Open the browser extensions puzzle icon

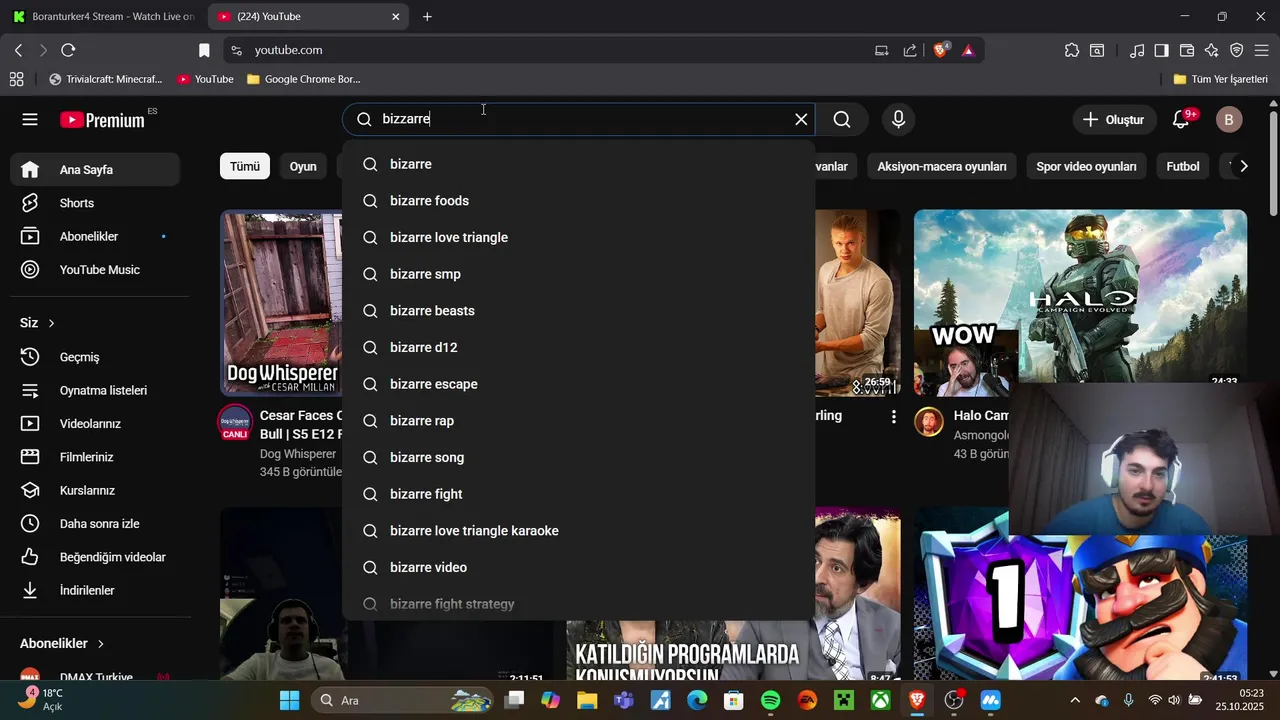[x=1072, y=50]
